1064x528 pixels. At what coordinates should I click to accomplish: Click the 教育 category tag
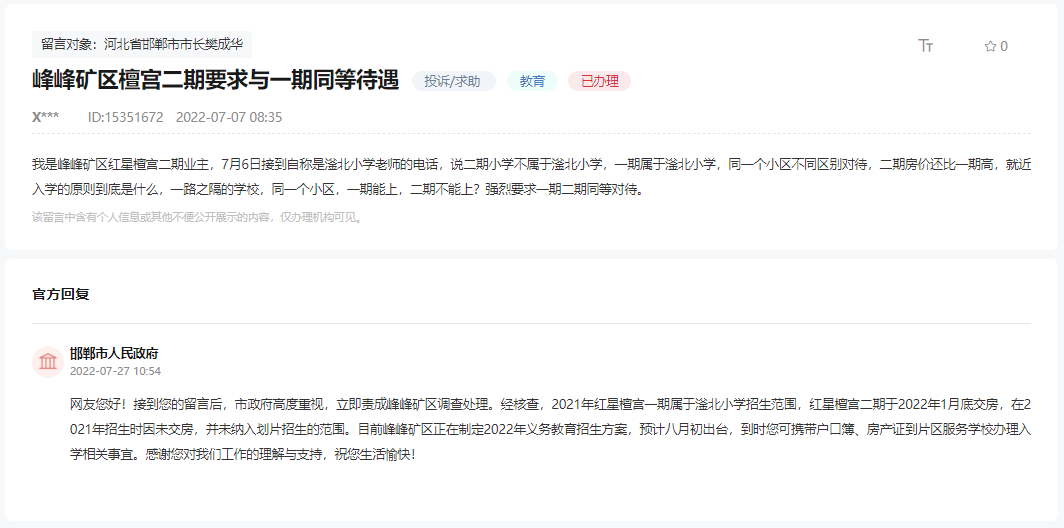pos(532,81)
